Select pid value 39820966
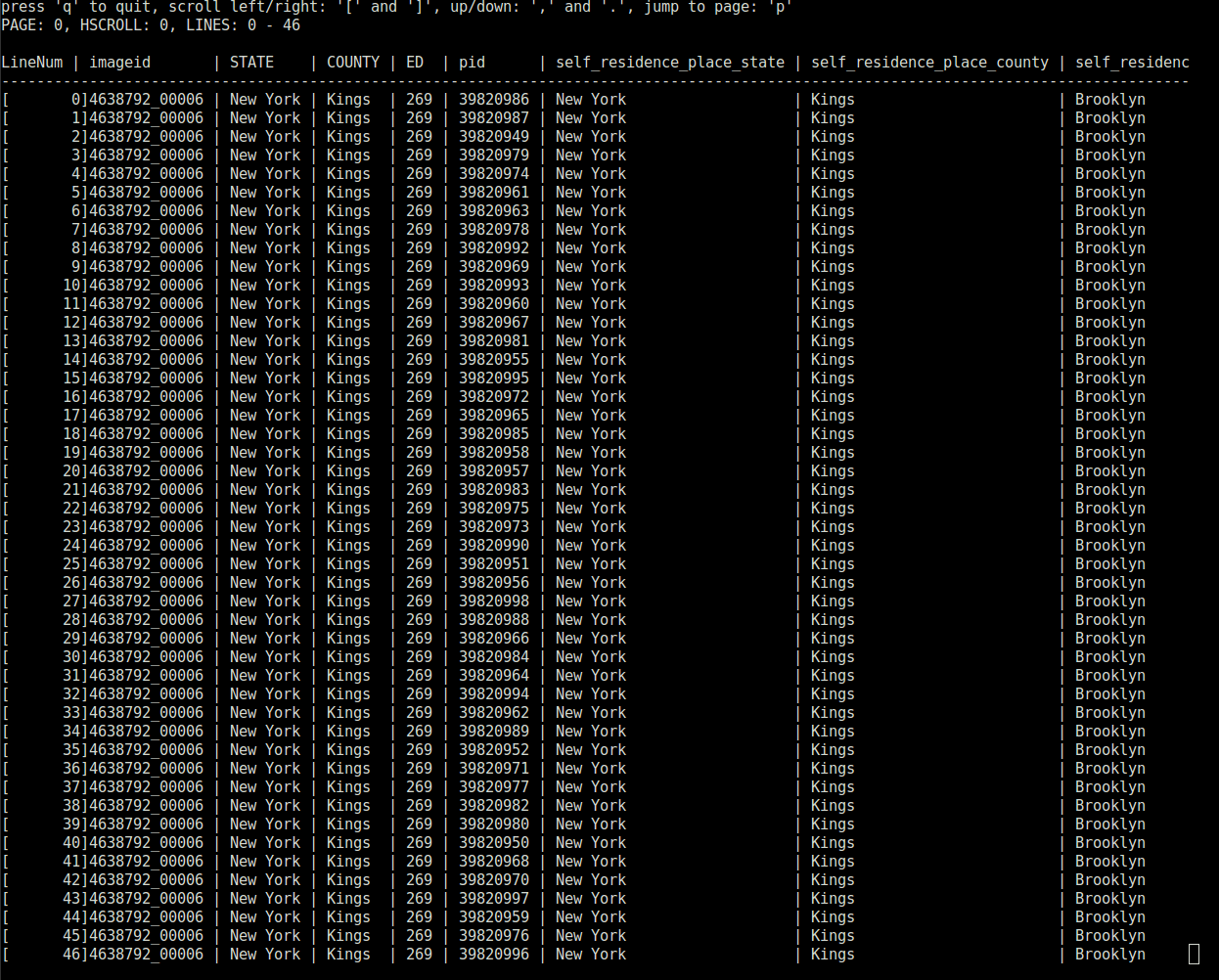1219x980 pixels. coord(494,638)
